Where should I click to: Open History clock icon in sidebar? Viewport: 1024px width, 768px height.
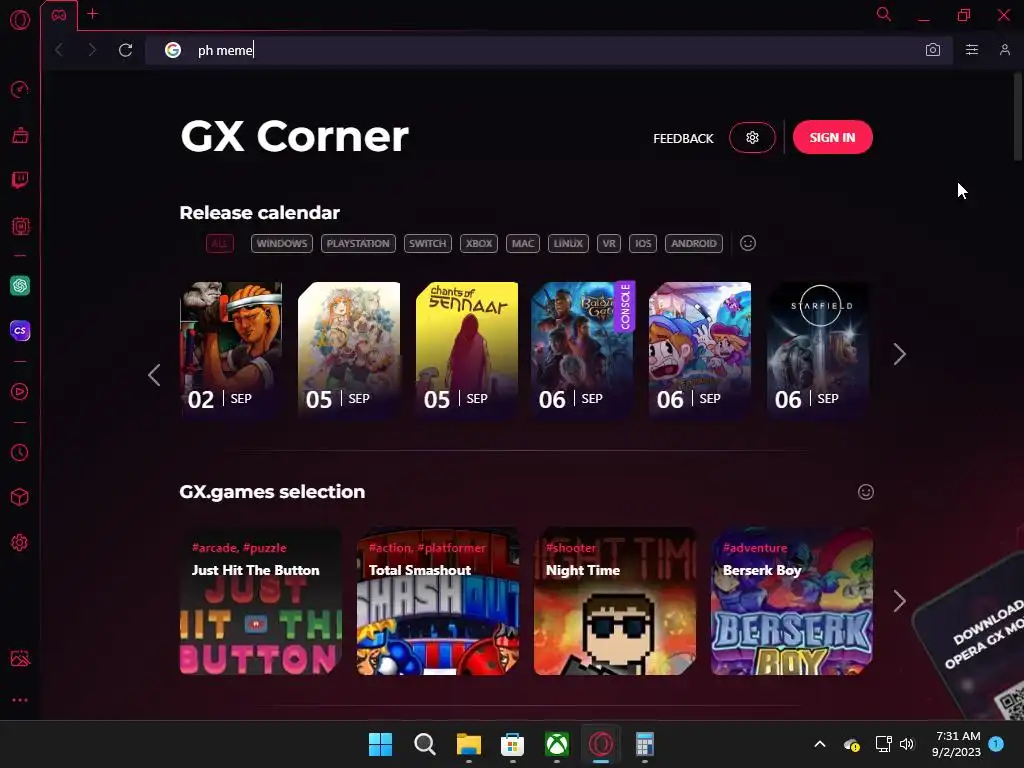20,453
